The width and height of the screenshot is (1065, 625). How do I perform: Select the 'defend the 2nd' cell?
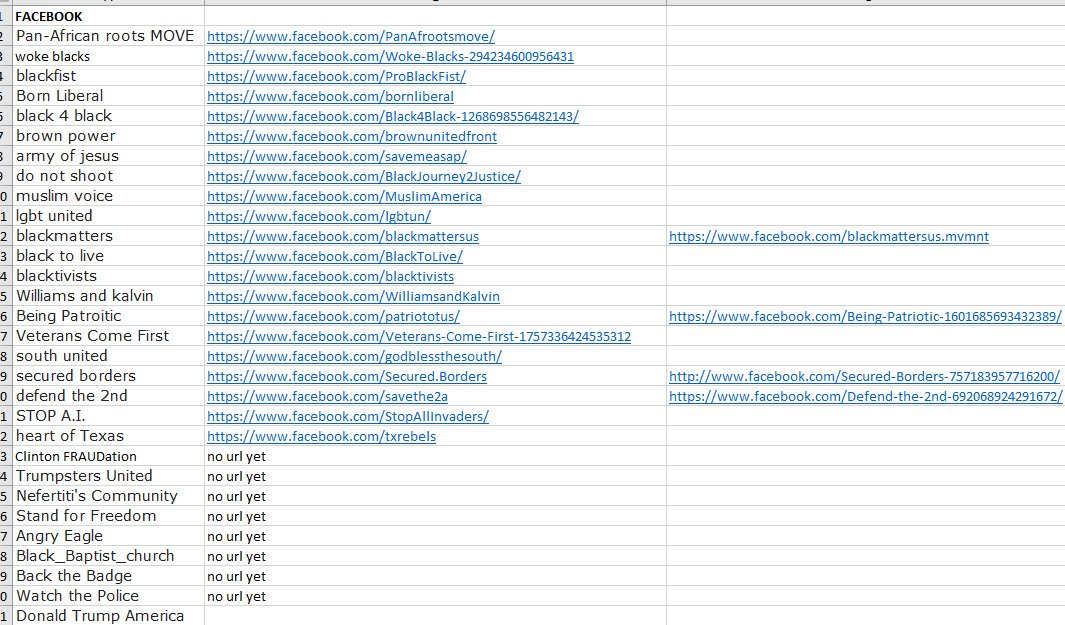point(108,396)
